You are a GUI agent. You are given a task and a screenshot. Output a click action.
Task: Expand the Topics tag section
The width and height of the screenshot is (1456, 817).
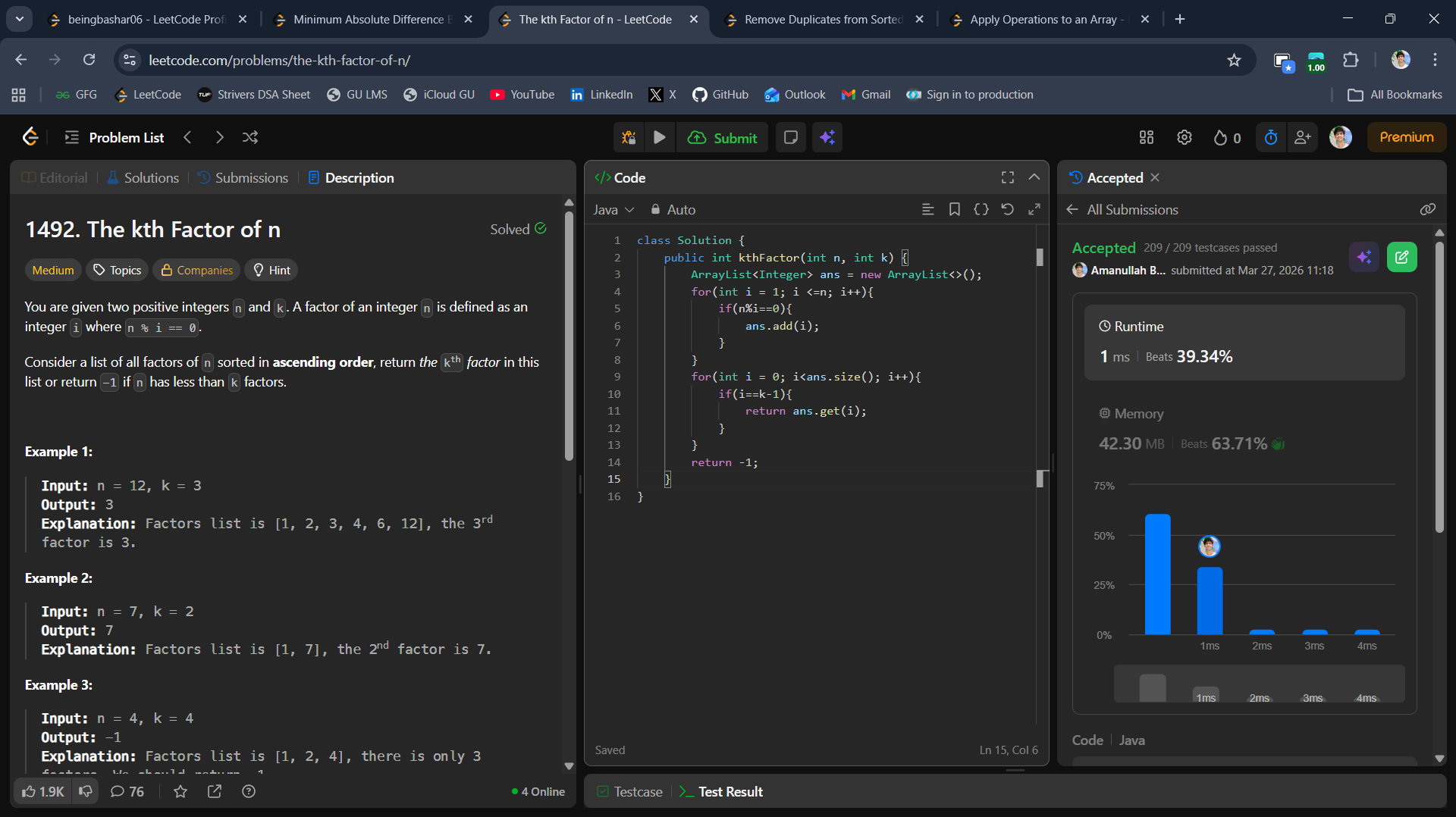point(117,270)
